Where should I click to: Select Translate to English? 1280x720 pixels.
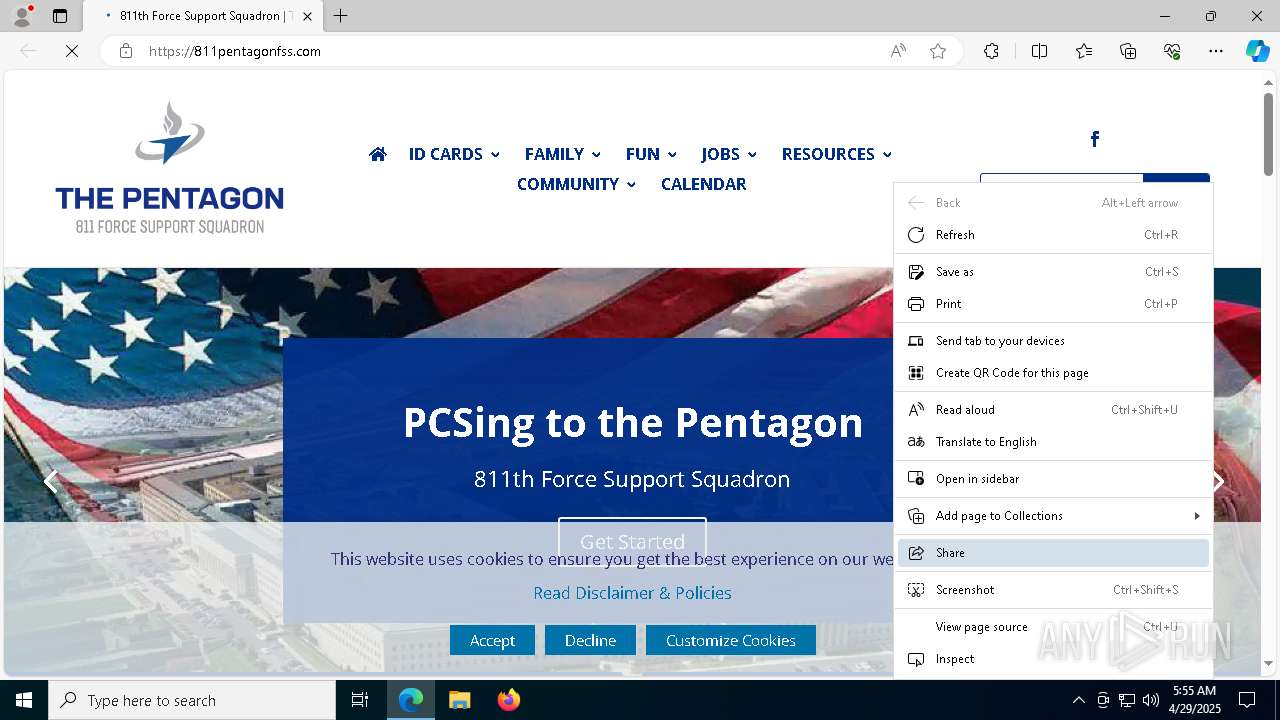coord(1053,442)
